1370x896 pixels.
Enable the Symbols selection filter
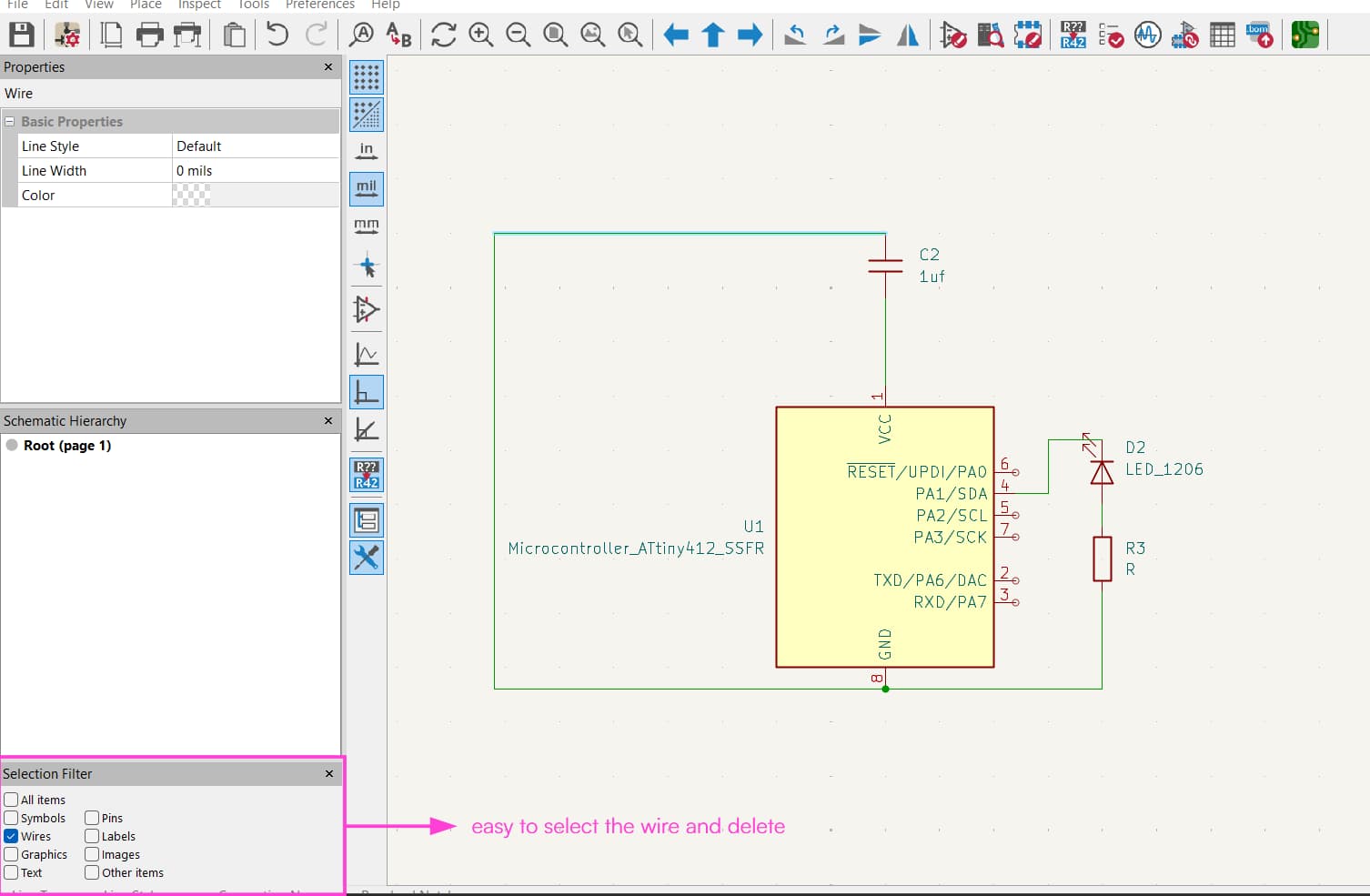click(11, 818)
